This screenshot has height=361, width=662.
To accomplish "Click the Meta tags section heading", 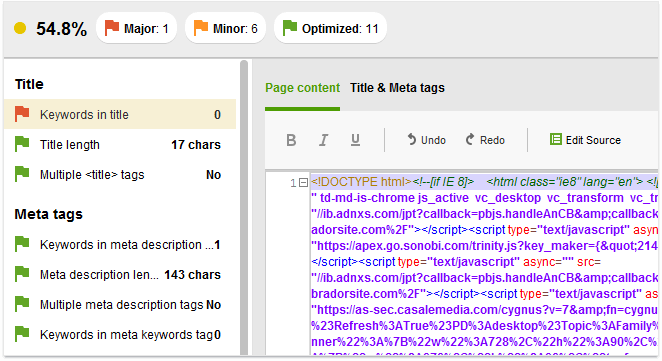I will click(49, 214).
